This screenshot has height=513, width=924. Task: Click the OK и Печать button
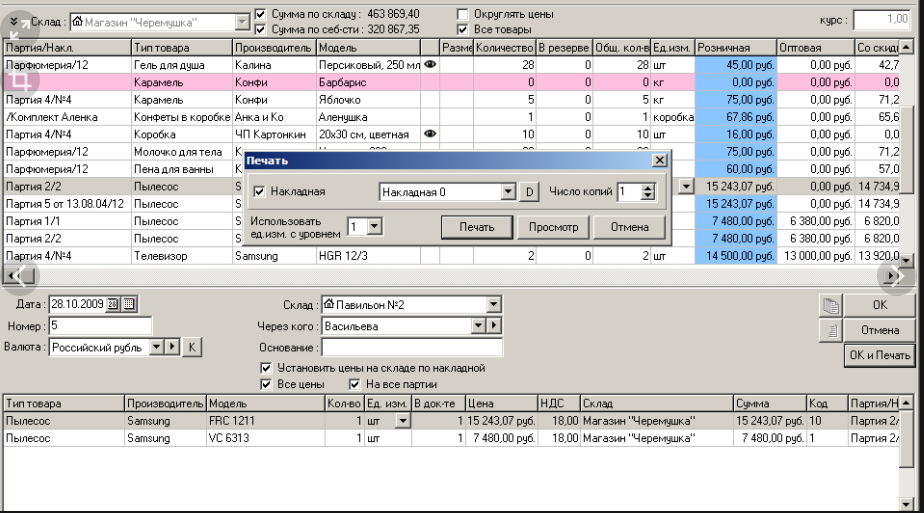click(880, 355)
